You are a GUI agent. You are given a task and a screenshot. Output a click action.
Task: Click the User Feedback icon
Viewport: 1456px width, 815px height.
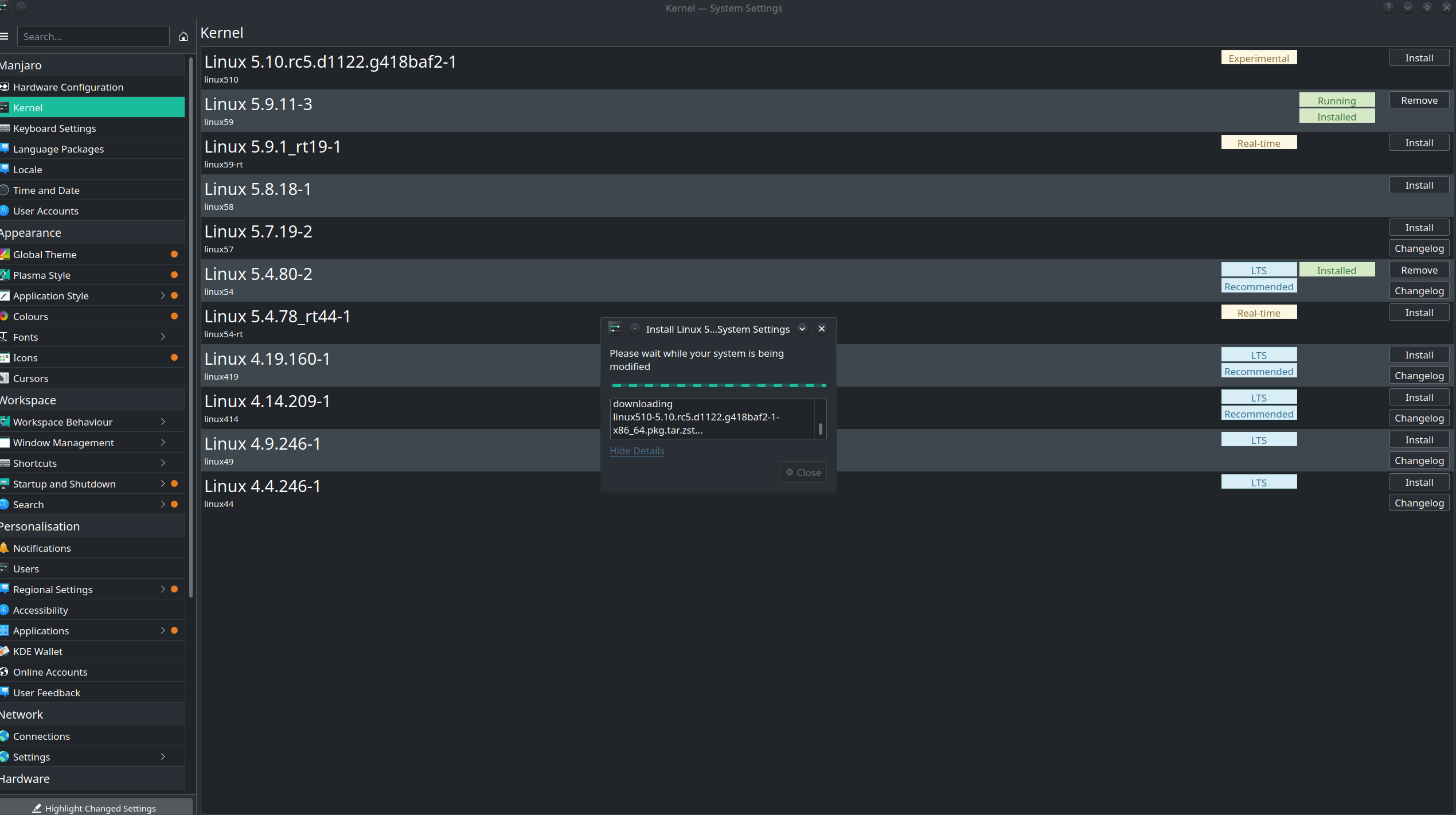pyautogui.click(x=5, y=693)
